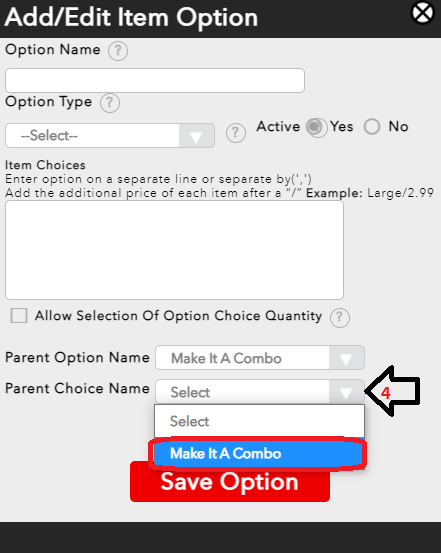Open the Option Type help icon
441x553 pixels.
tap(110, 103)
